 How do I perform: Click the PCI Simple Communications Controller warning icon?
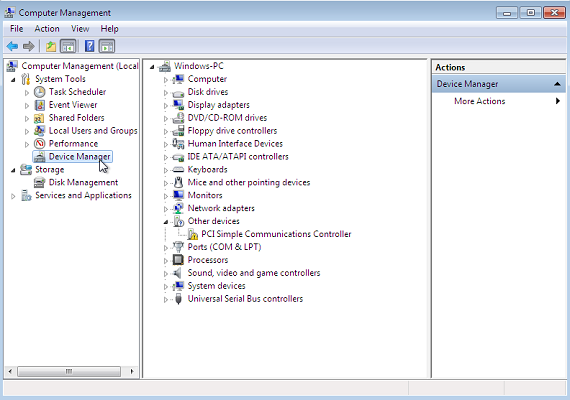pos(193,234)
